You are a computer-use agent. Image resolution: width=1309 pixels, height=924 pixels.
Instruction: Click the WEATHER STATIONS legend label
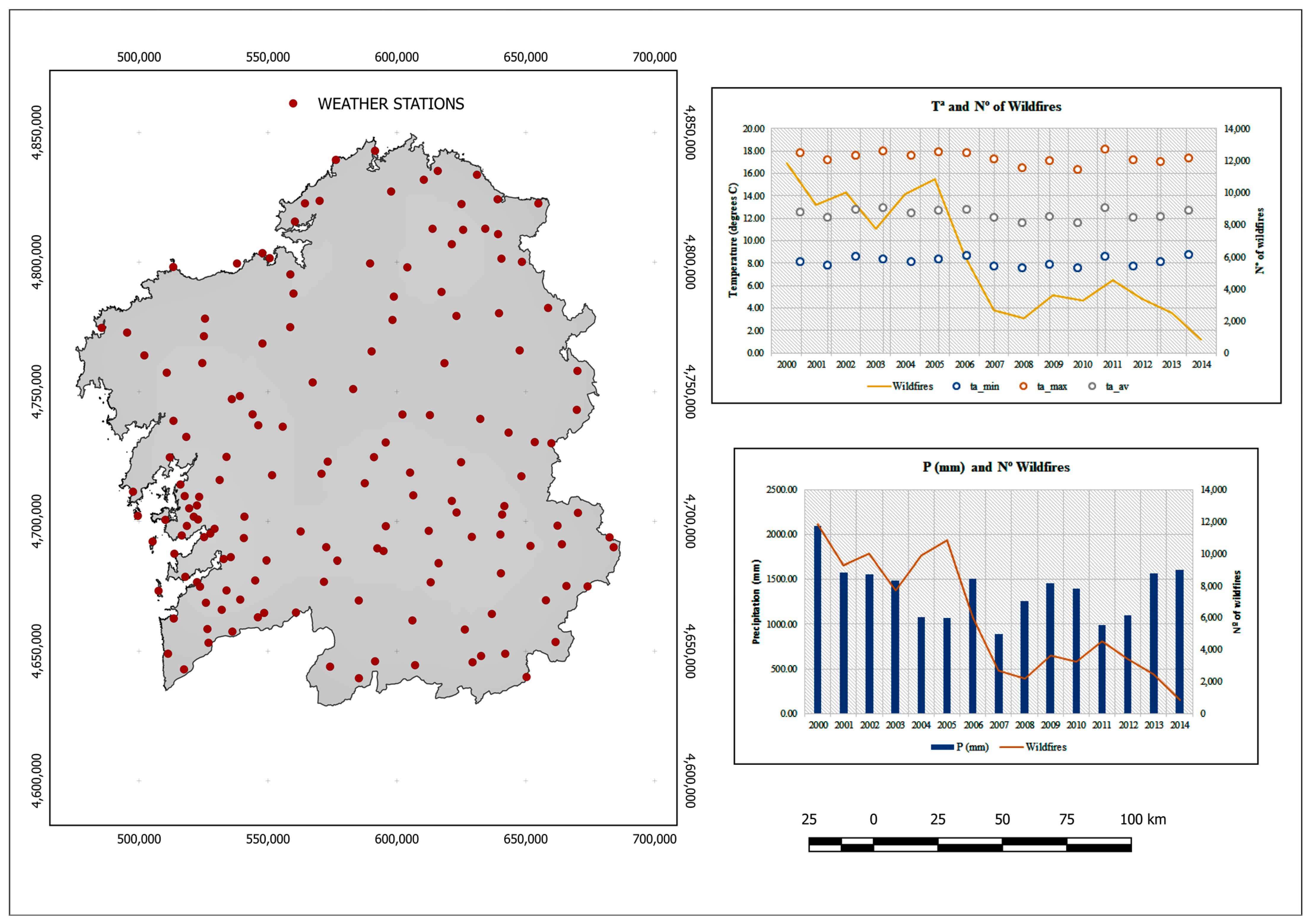(x=391, y=104)
